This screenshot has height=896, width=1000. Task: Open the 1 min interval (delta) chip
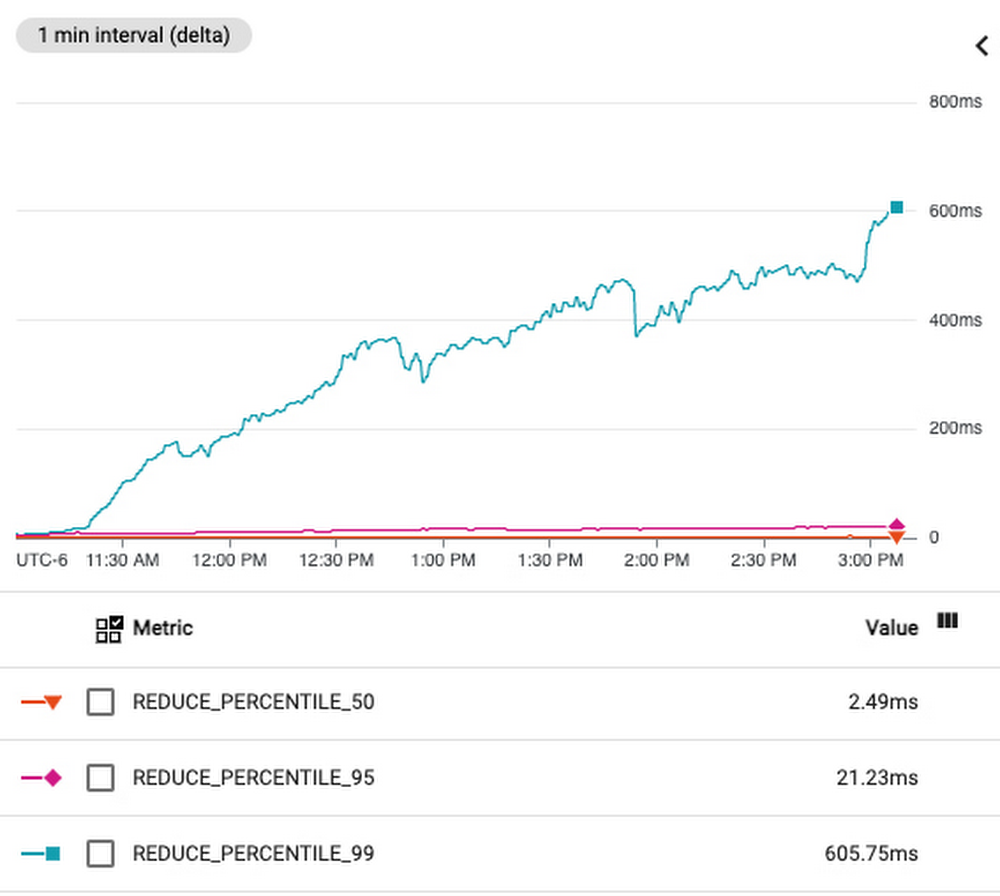coord(134,36)
